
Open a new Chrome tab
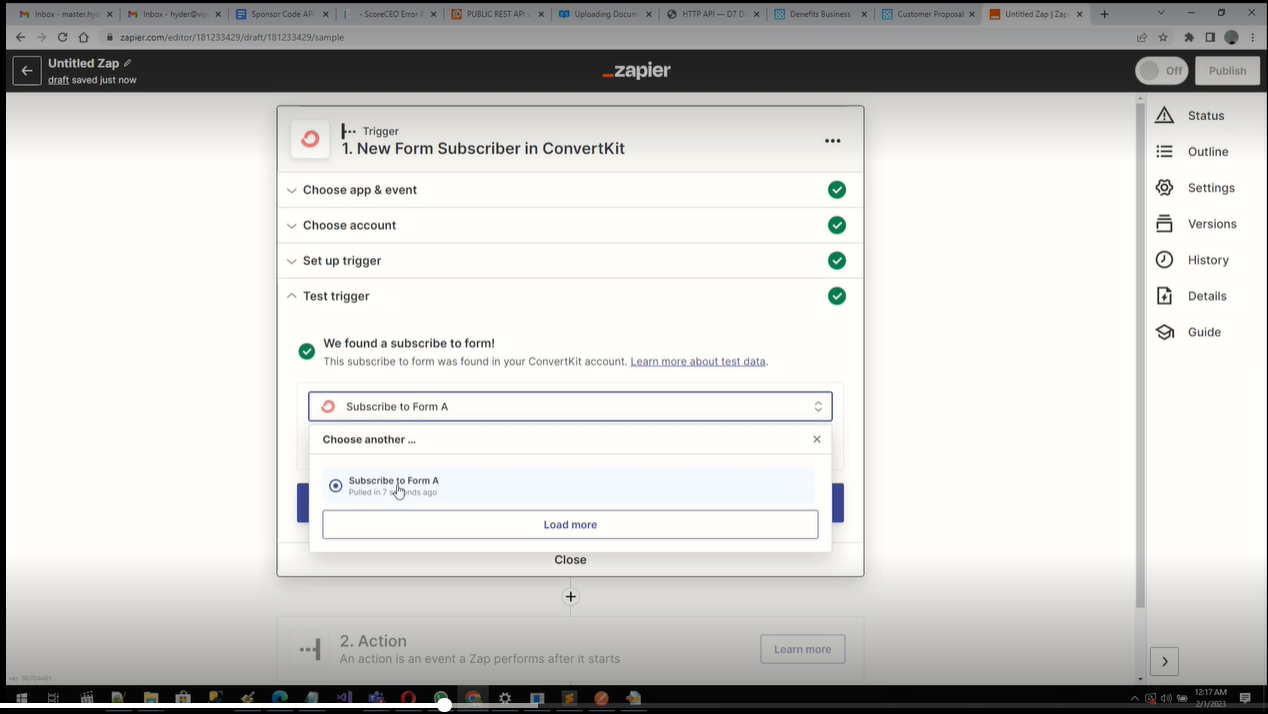(x=1104, y=14)
